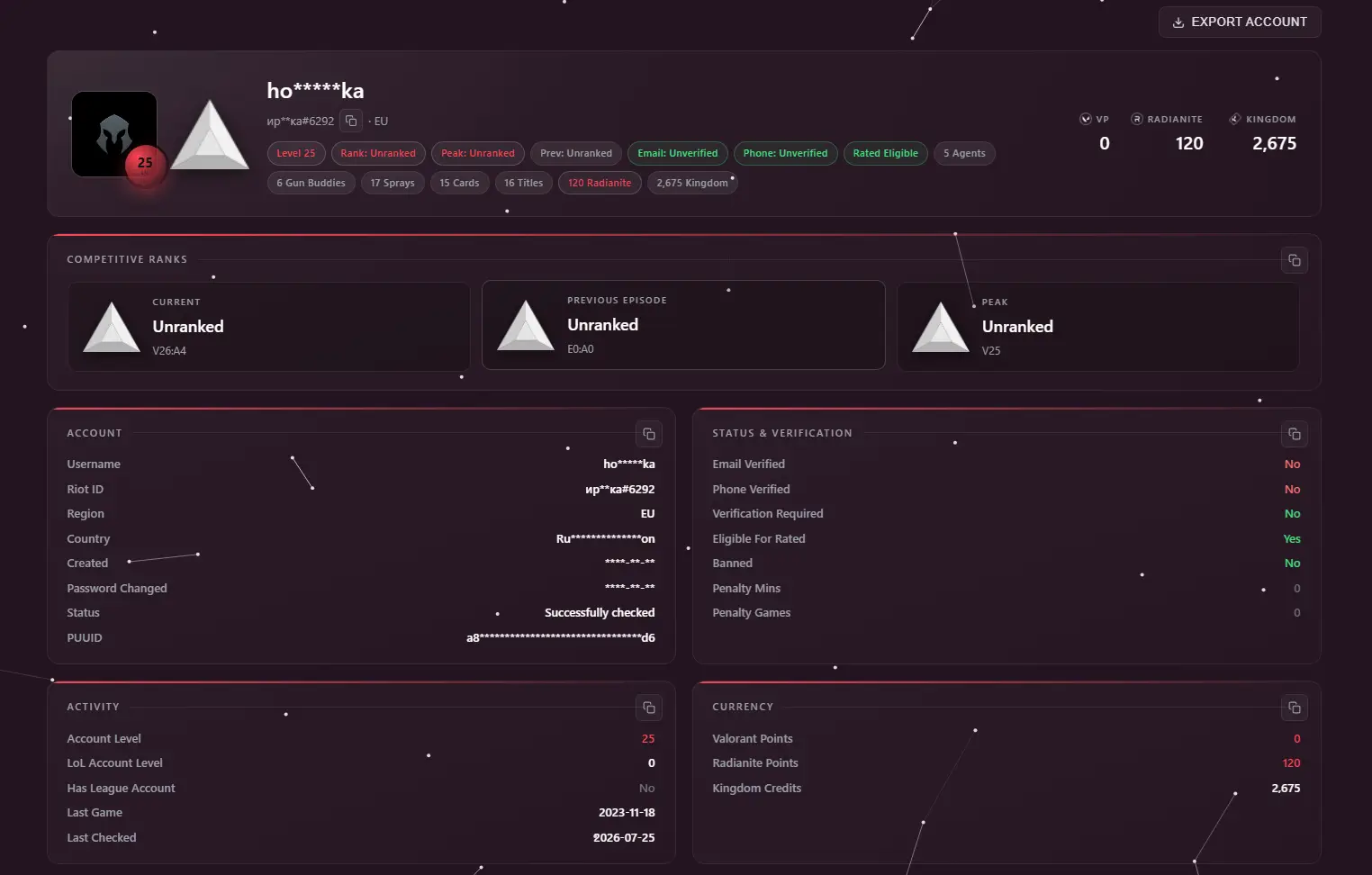Click the masked Created date value
Viewport: 1372px width, 875px height.
point(630,564)
